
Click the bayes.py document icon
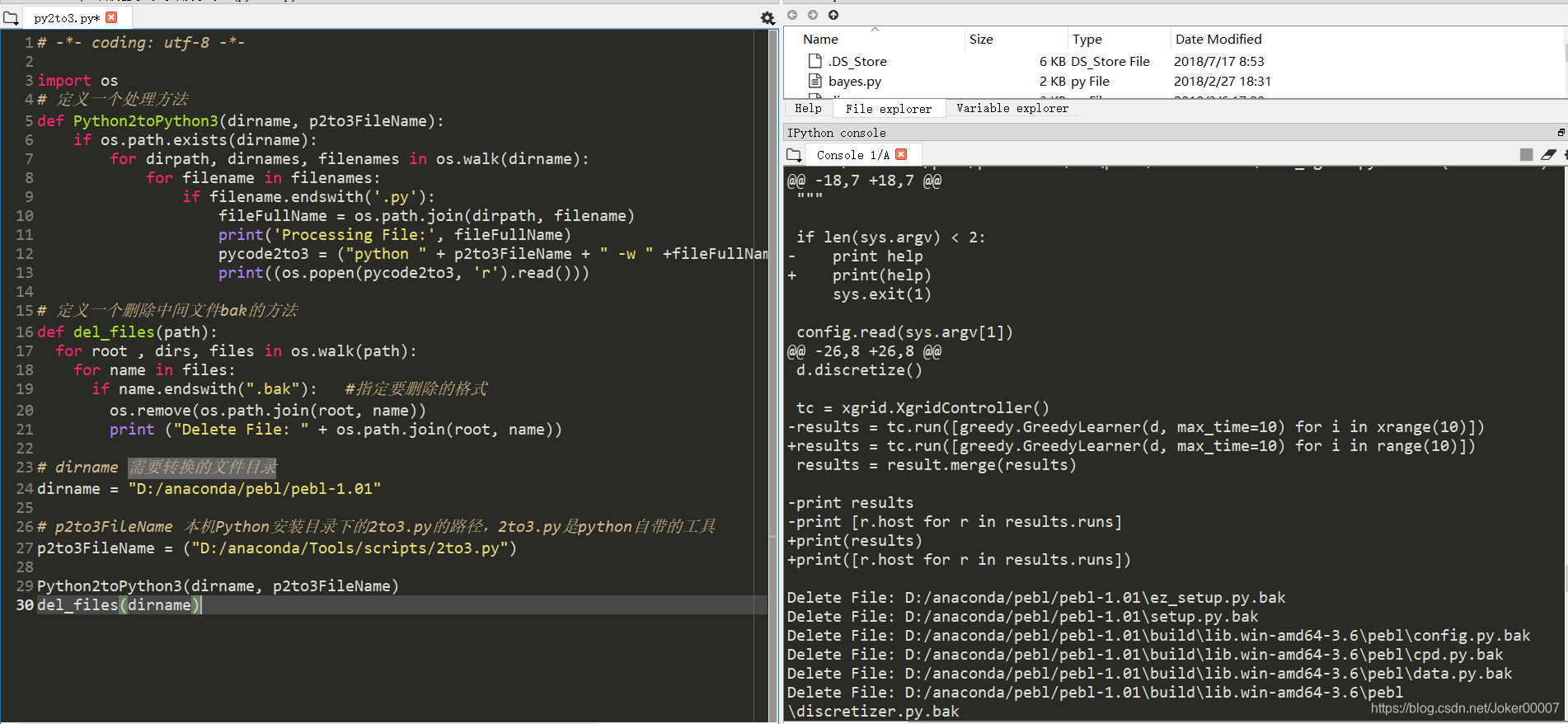point(815,81)
